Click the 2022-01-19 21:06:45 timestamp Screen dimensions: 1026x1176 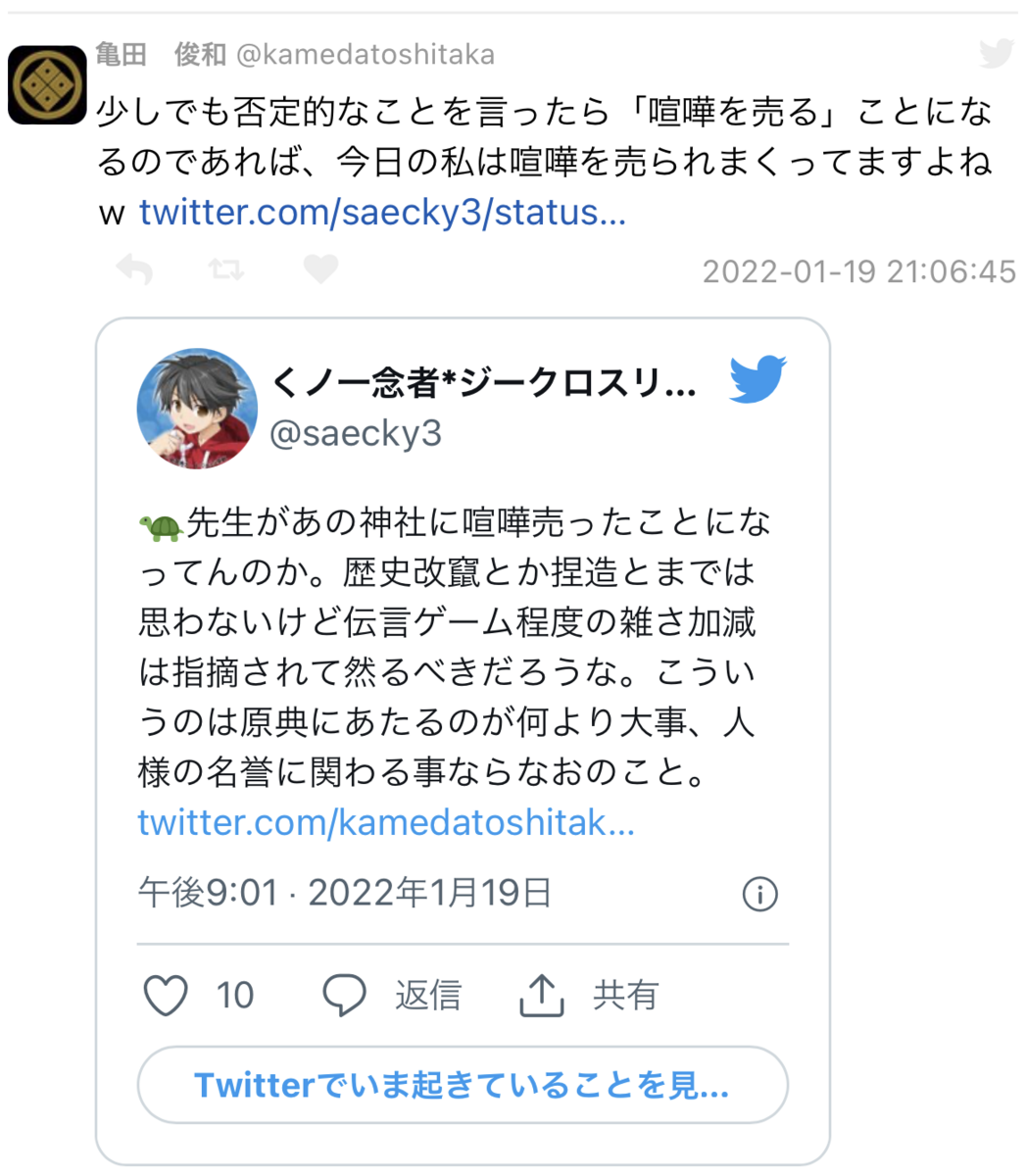coord(859,271)
